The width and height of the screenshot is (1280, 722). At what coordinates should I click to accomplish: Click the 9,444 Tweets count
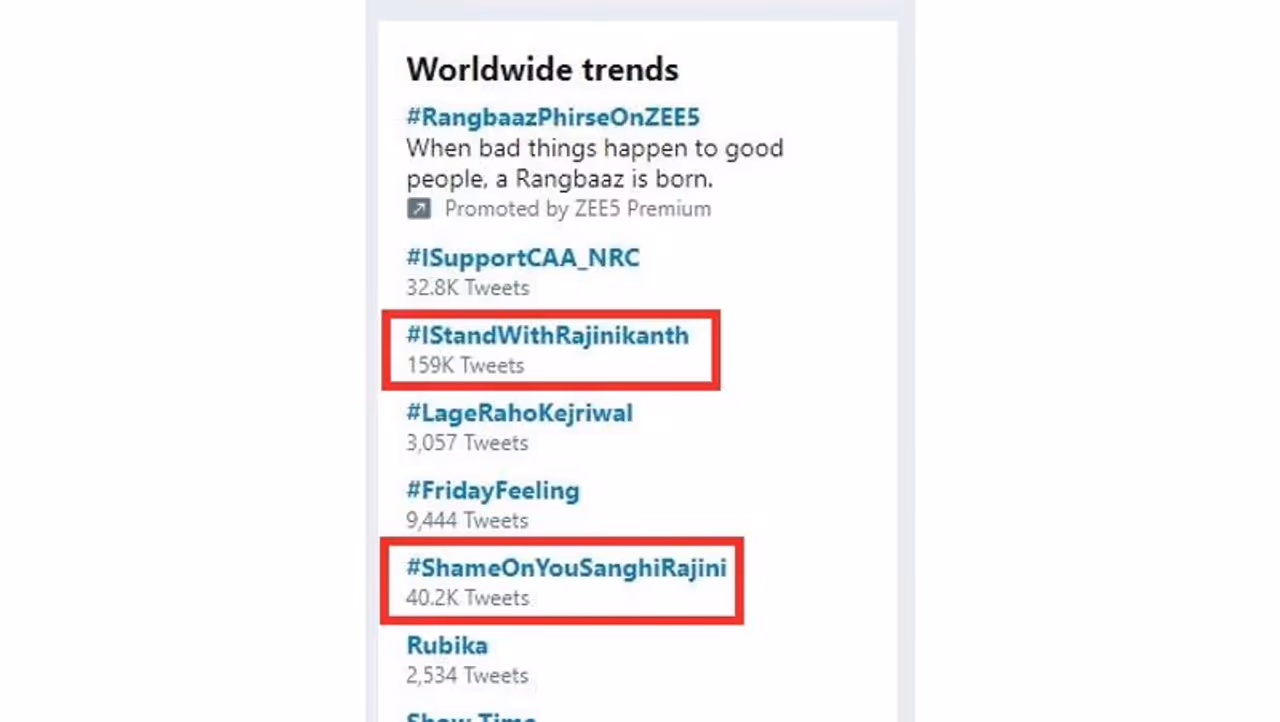tap(467, 521)
